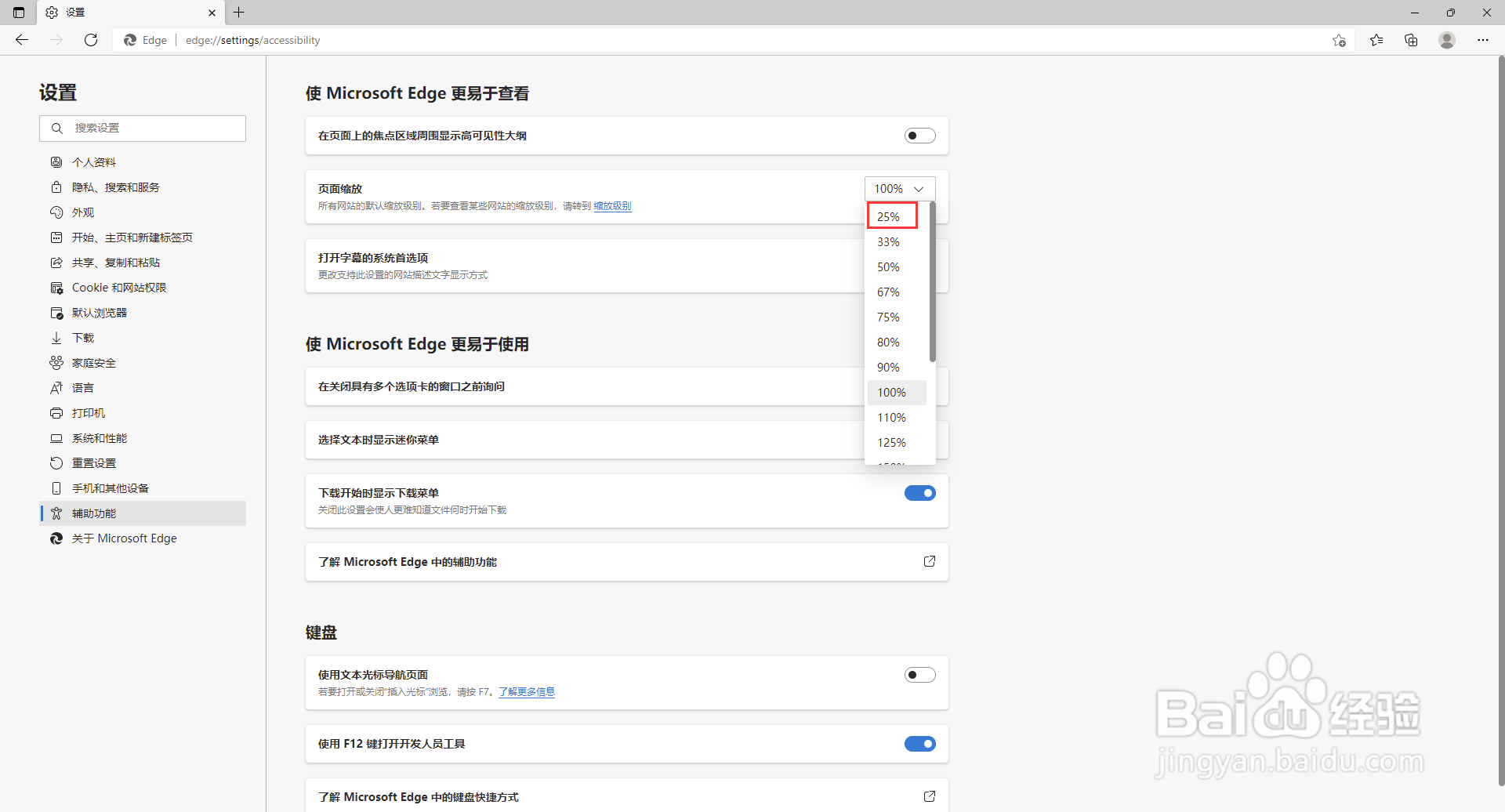Open 系统和性能 settings section
The image size is (1505, 812).
point(143,438)
